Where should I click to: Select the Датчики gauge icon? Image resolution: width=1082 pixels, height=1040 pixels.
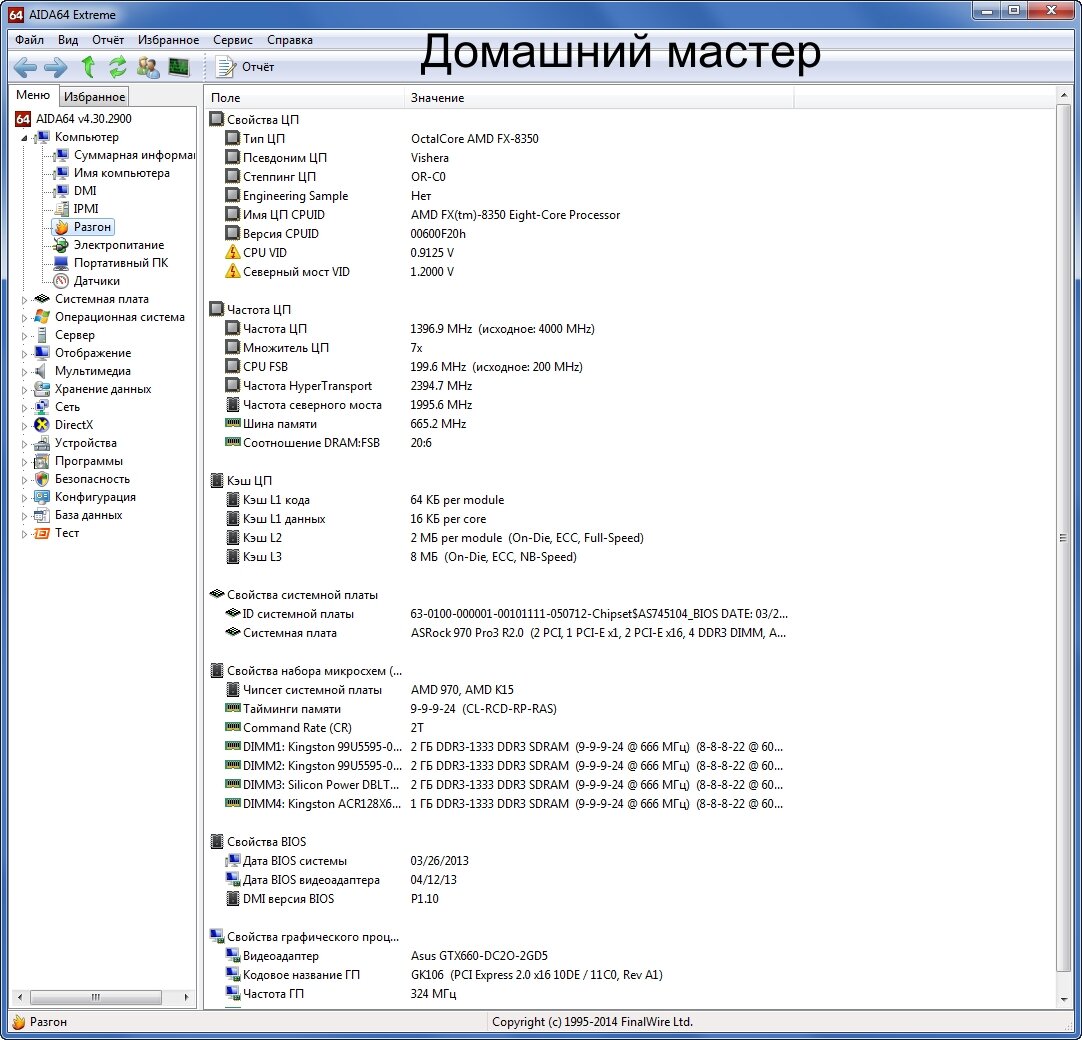click(61, 281)
